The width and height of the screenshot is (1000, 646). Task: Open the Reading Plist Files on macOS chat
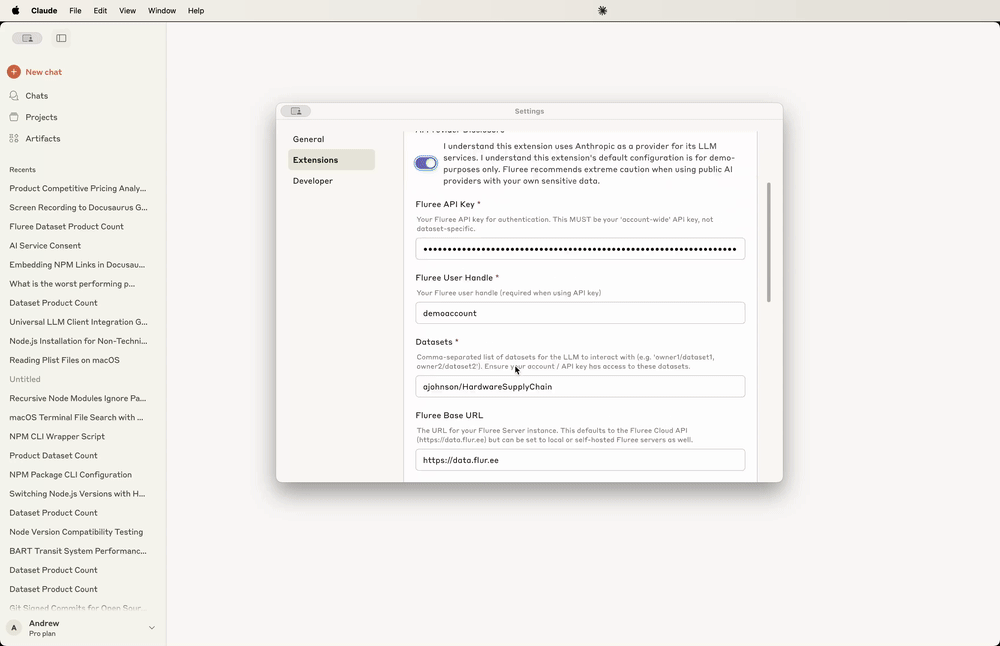point(64,360)
